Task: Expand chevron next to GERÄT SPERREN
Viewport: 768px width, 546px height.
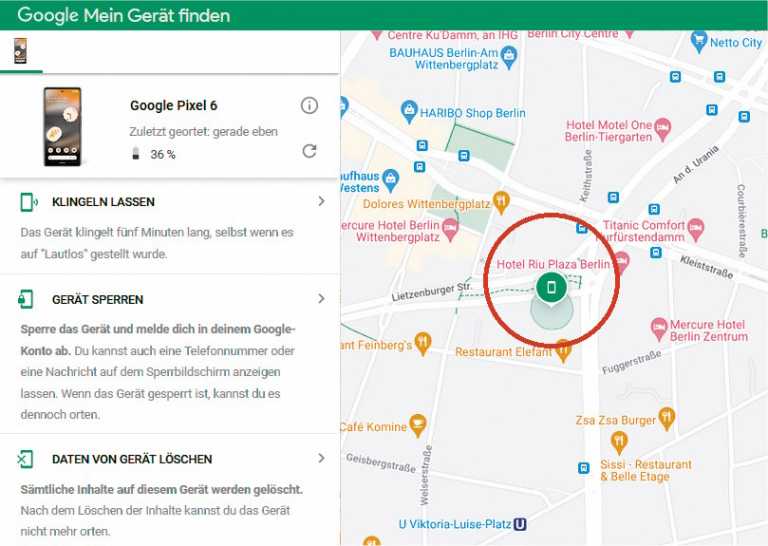Action: [x=321, y=299]
